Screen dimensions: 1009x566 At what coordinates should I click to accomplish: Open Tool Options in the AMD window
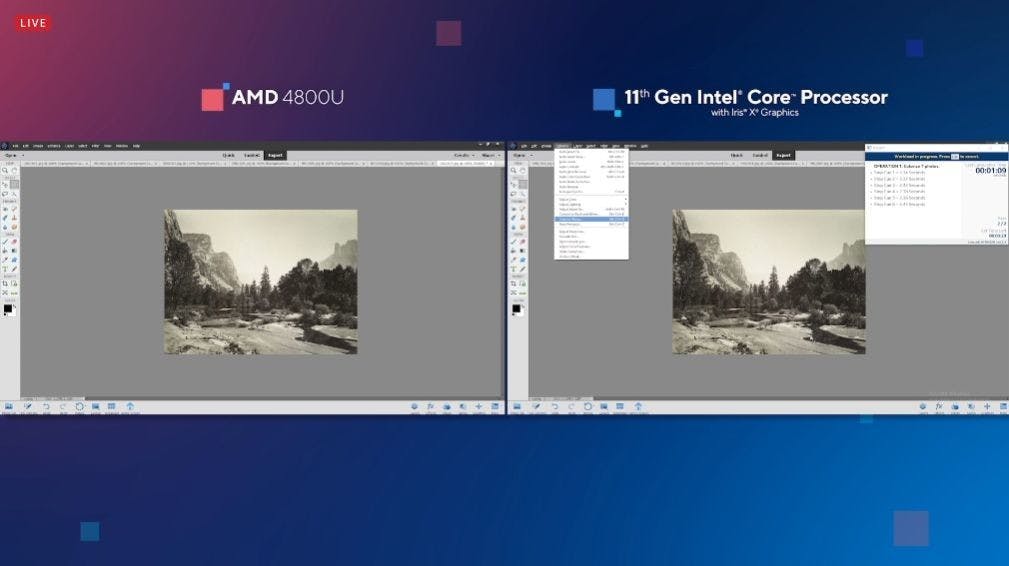click(x=28, y=406)
